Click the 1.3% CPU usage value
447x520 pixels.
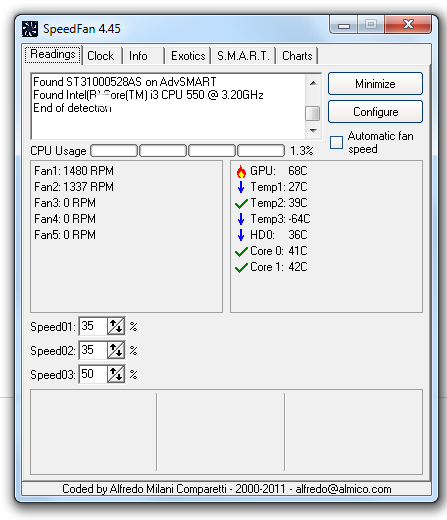pyautogui.click(x=302, y=151)
